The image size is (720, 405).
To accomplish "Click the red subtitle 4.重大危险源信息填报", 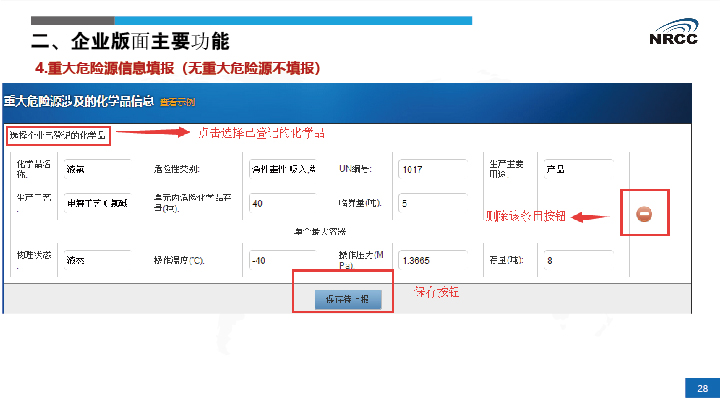I will (177, 68).
